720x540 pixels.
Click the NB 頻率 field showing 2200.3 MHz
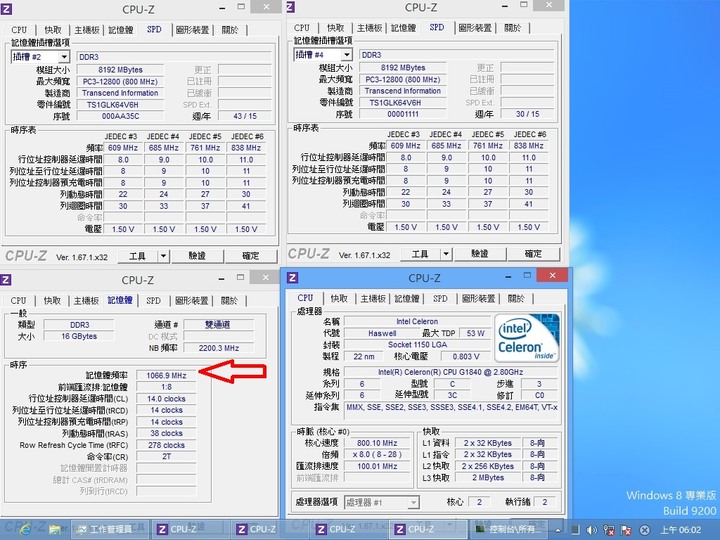[219, 348]
